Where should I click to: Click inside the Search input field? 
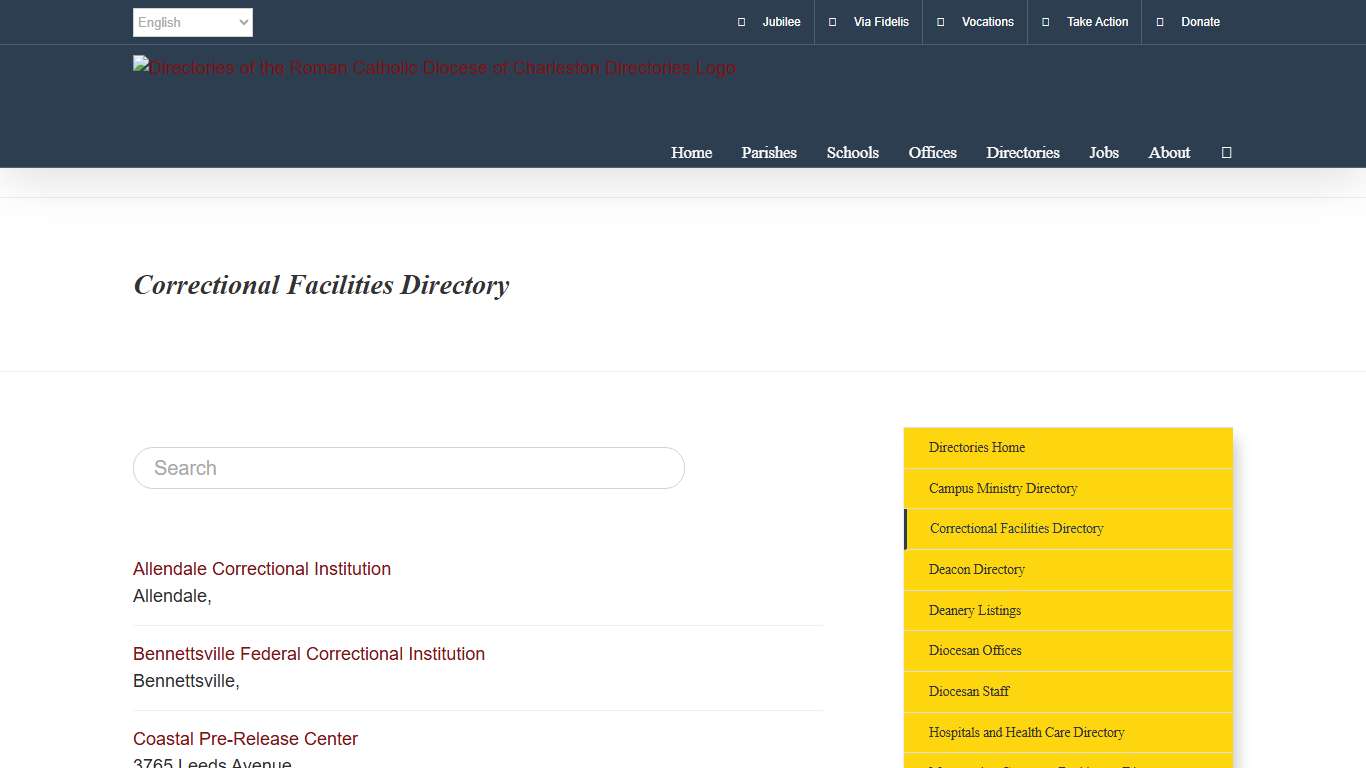pos(408,467)
